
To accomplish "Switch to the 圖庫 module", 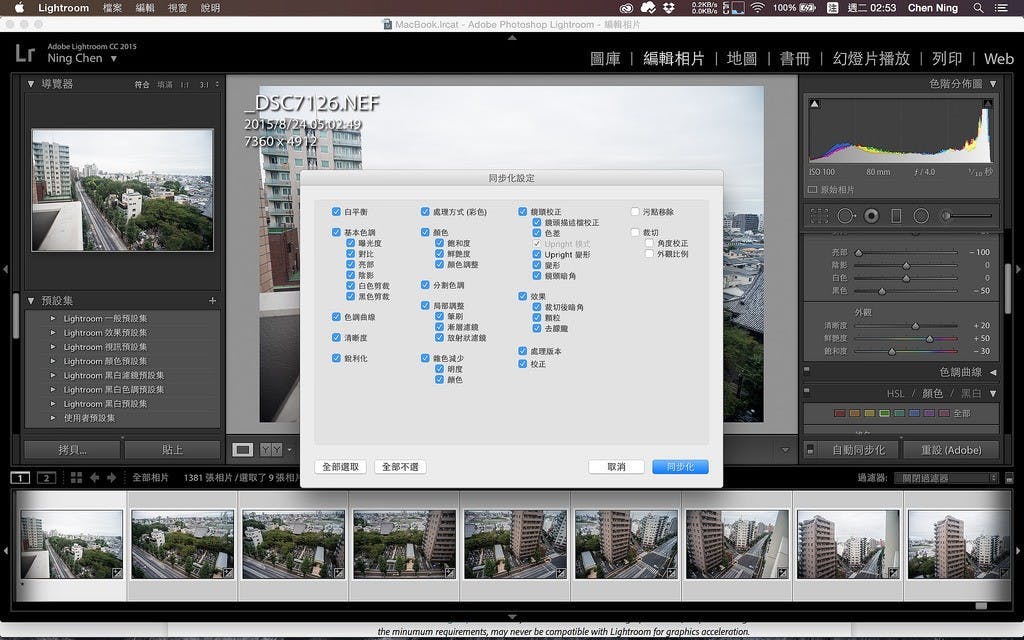I will point(612,59).
